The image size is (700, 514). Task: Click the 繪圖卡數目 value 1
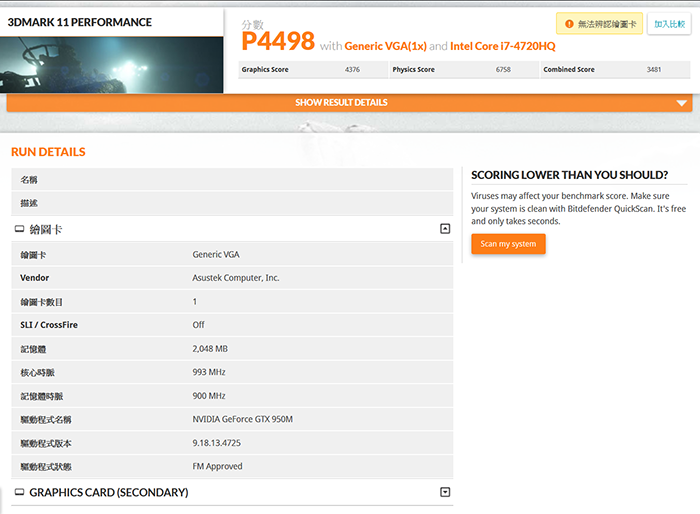pyautogui.click(x=195, y=301)
